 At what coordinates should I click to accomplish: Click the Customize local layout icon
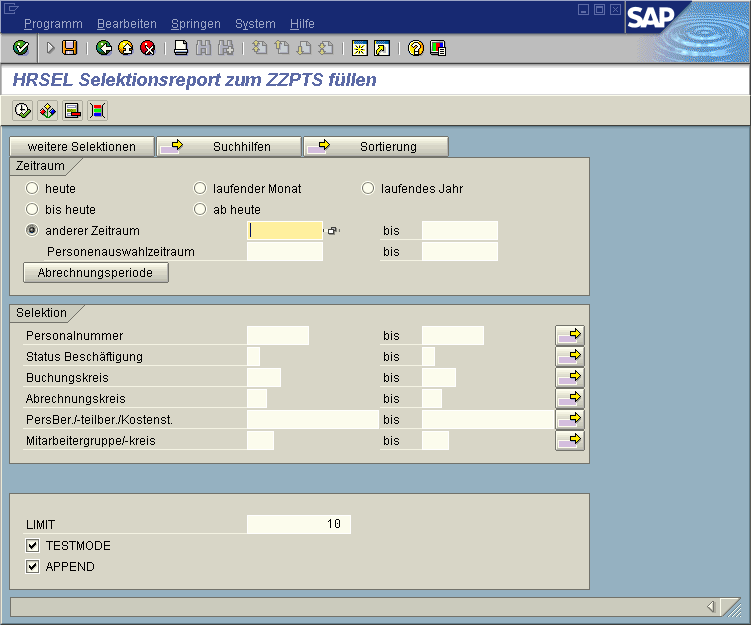pos(437,47)
